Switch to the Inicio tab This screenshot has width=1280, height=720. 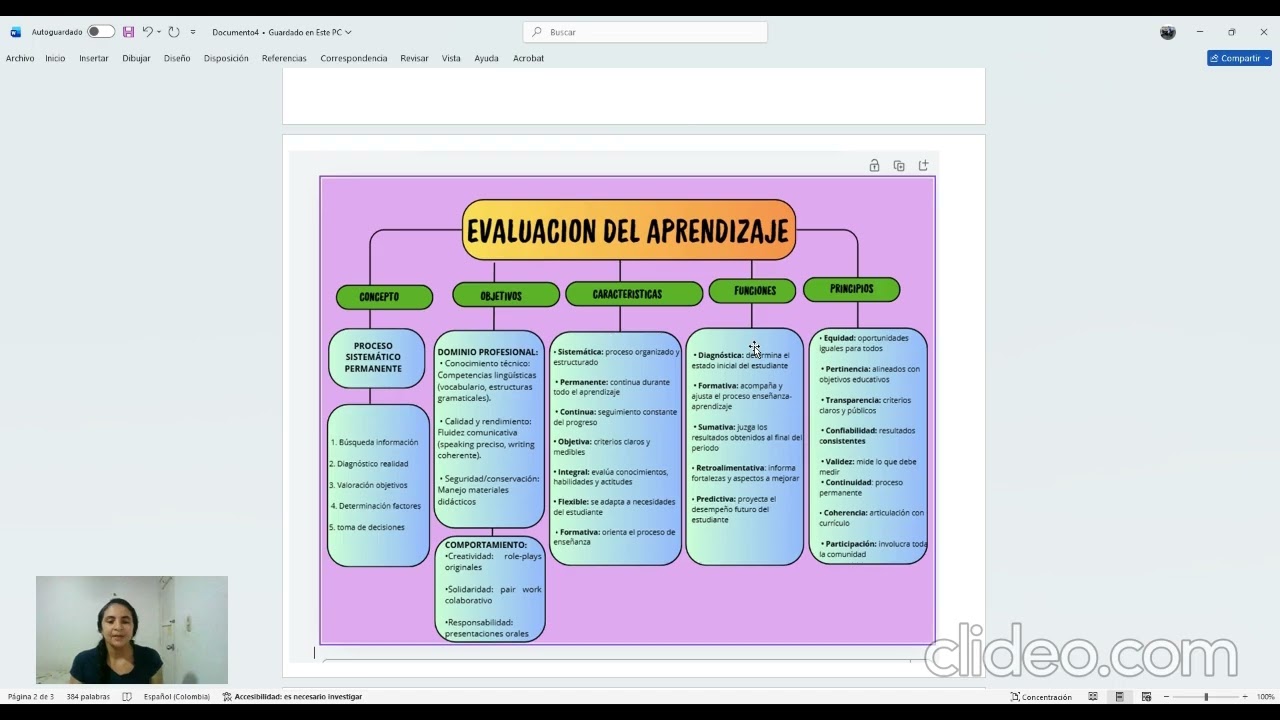click(55, 58)
